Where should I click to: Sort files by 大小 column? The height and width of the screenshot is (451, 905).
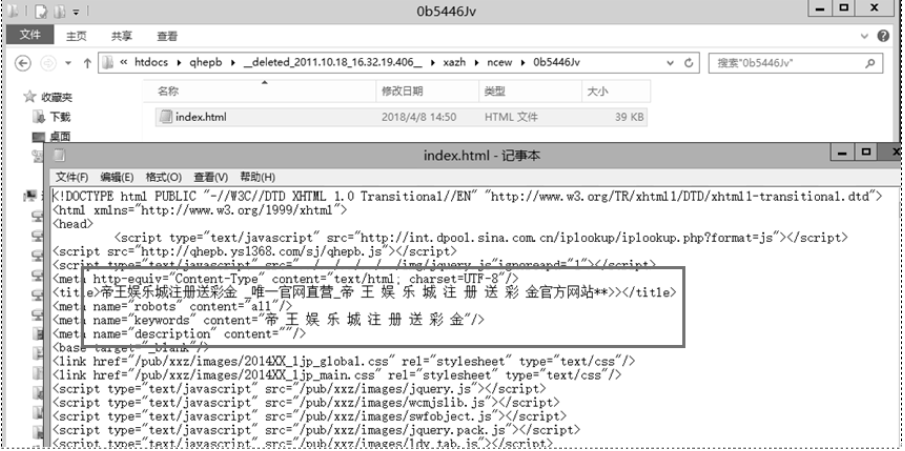(x=615, y=91)
